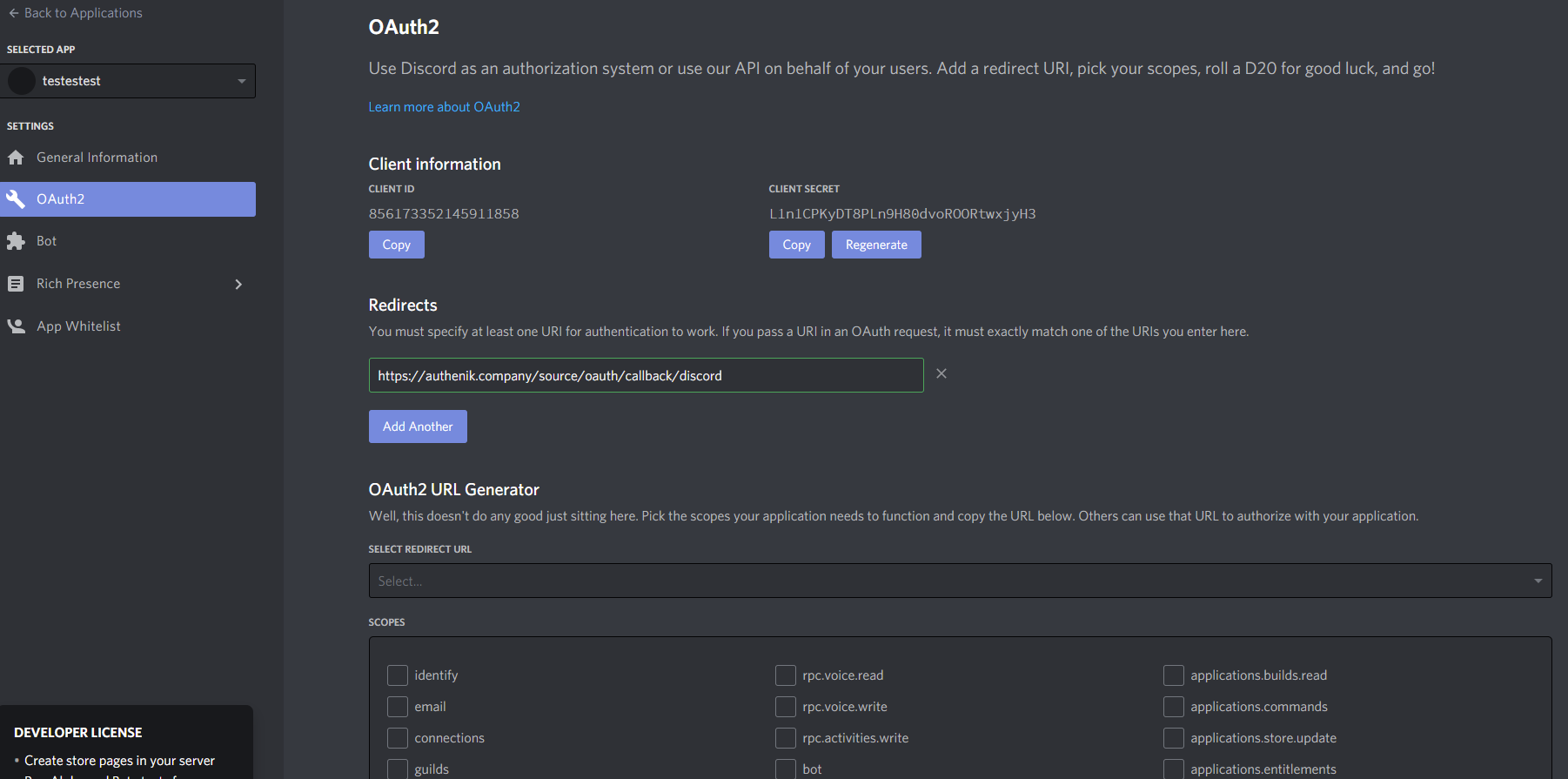The height and width of the screenshot is (779, 1568).
Task: Click the Developer License heading
Action: coord(78,733)
